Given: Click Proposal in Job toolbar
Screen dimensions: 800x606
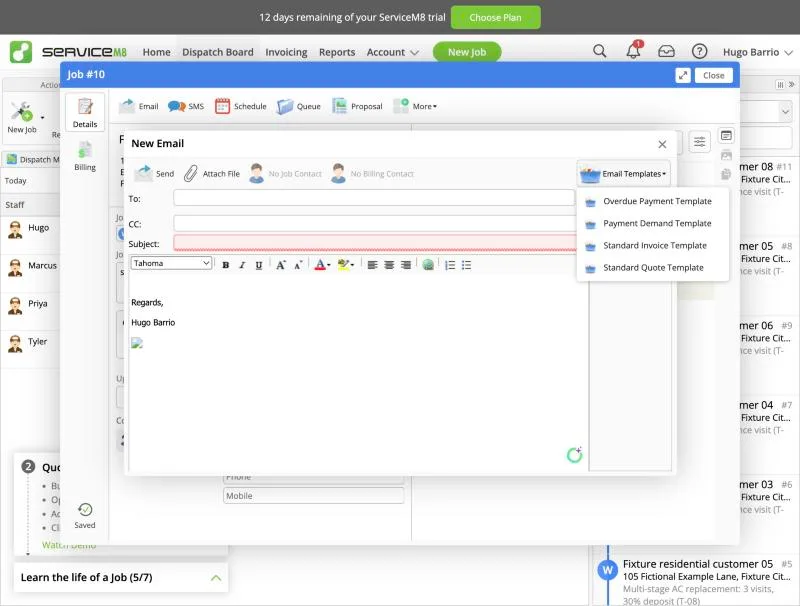Looking at the screenshot, I should point(357,106).
